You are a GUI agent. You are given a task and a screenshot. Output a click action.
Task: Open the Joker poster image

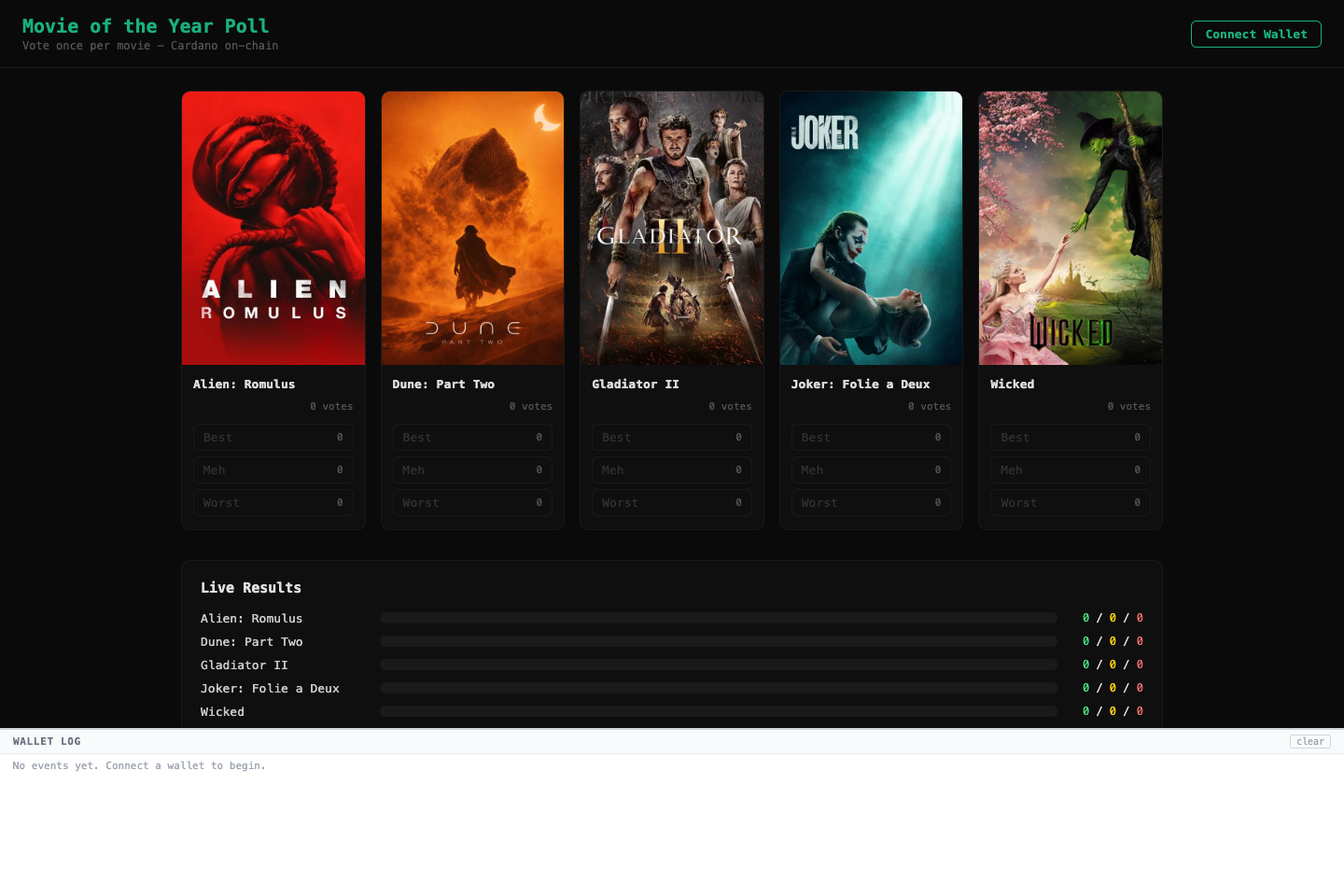coord(871,228)
